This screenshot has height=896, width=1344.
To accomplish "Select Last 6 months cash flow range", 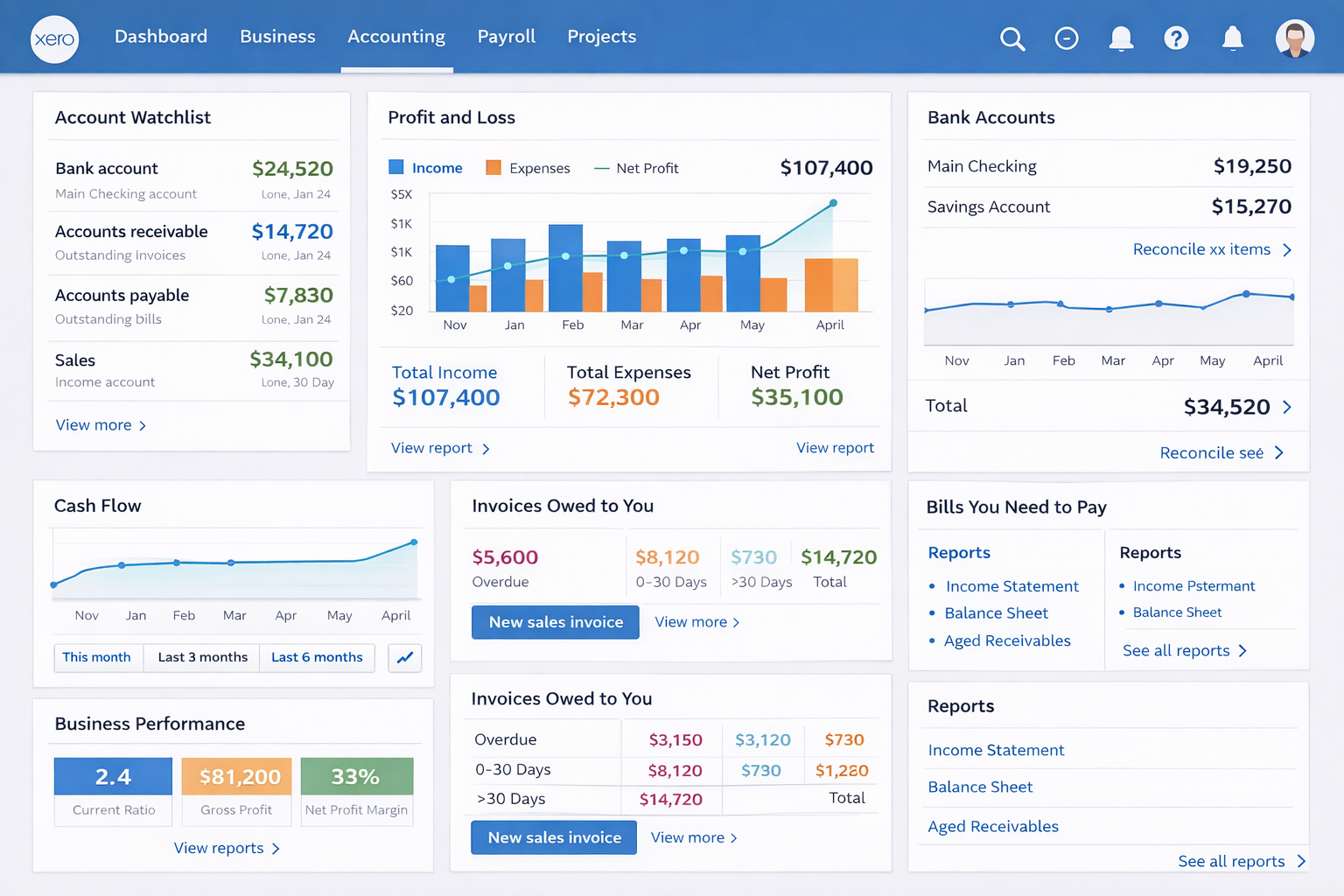I will 317,658.
